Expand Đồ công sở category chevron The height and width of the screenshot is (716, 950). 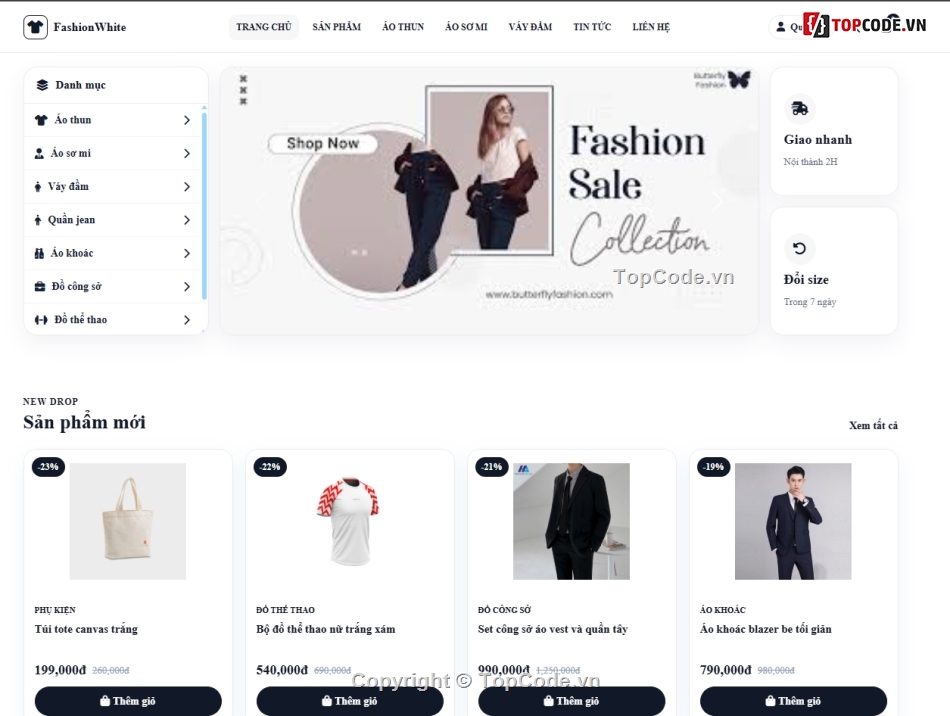click(x=187, y=287)
